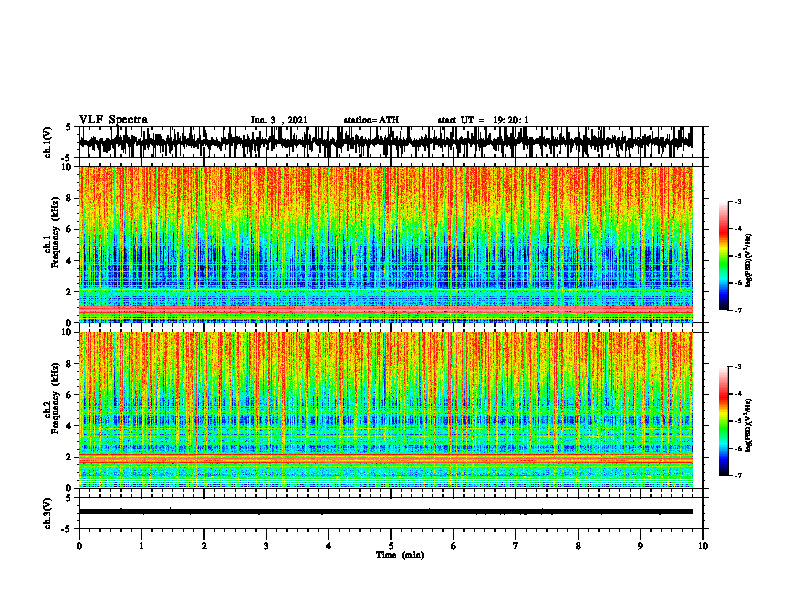
Task: Click the ch.1 "Frequency (kHz)" axis label
Action: [x=57, y=232]
